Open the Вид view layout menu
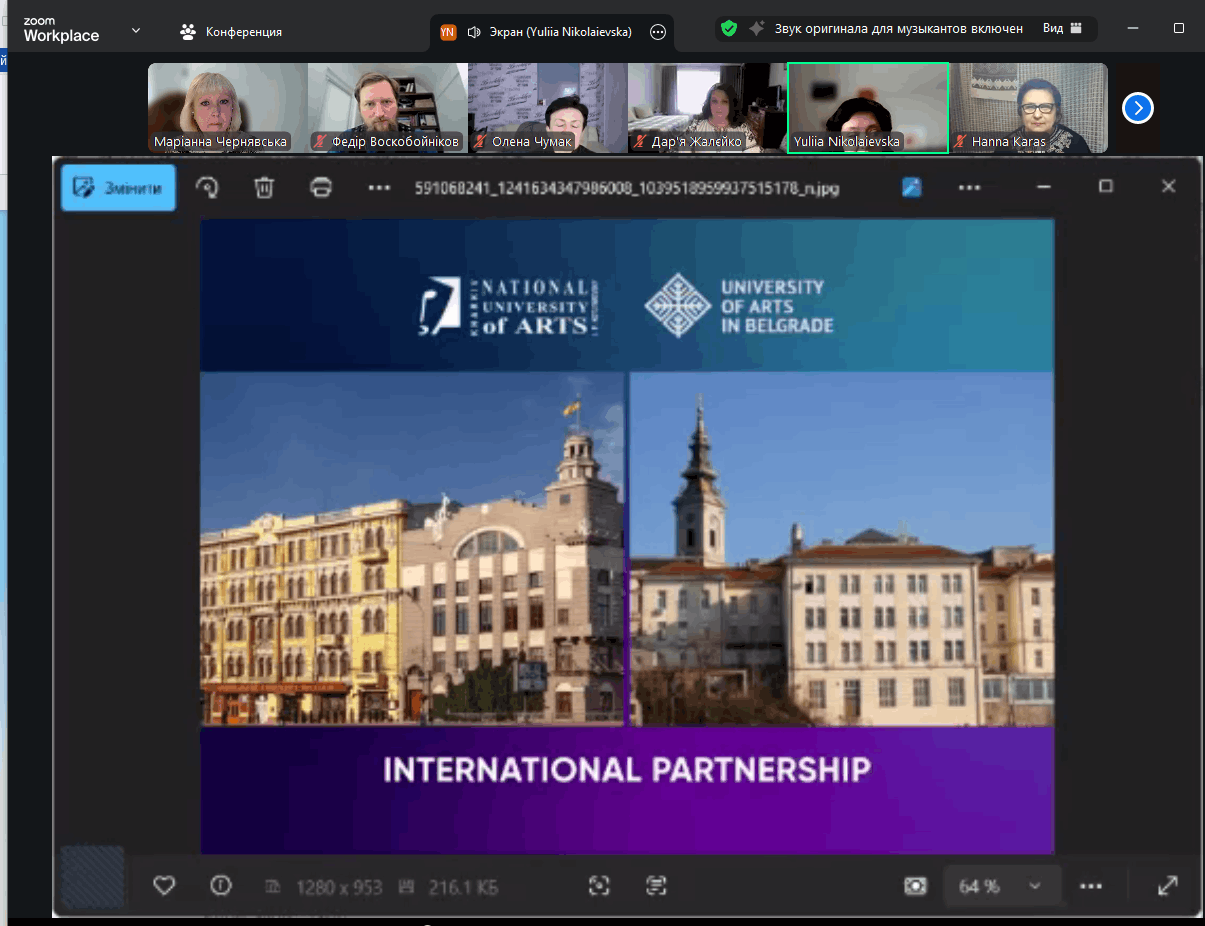The image size is (1205, 926). 1061,29
